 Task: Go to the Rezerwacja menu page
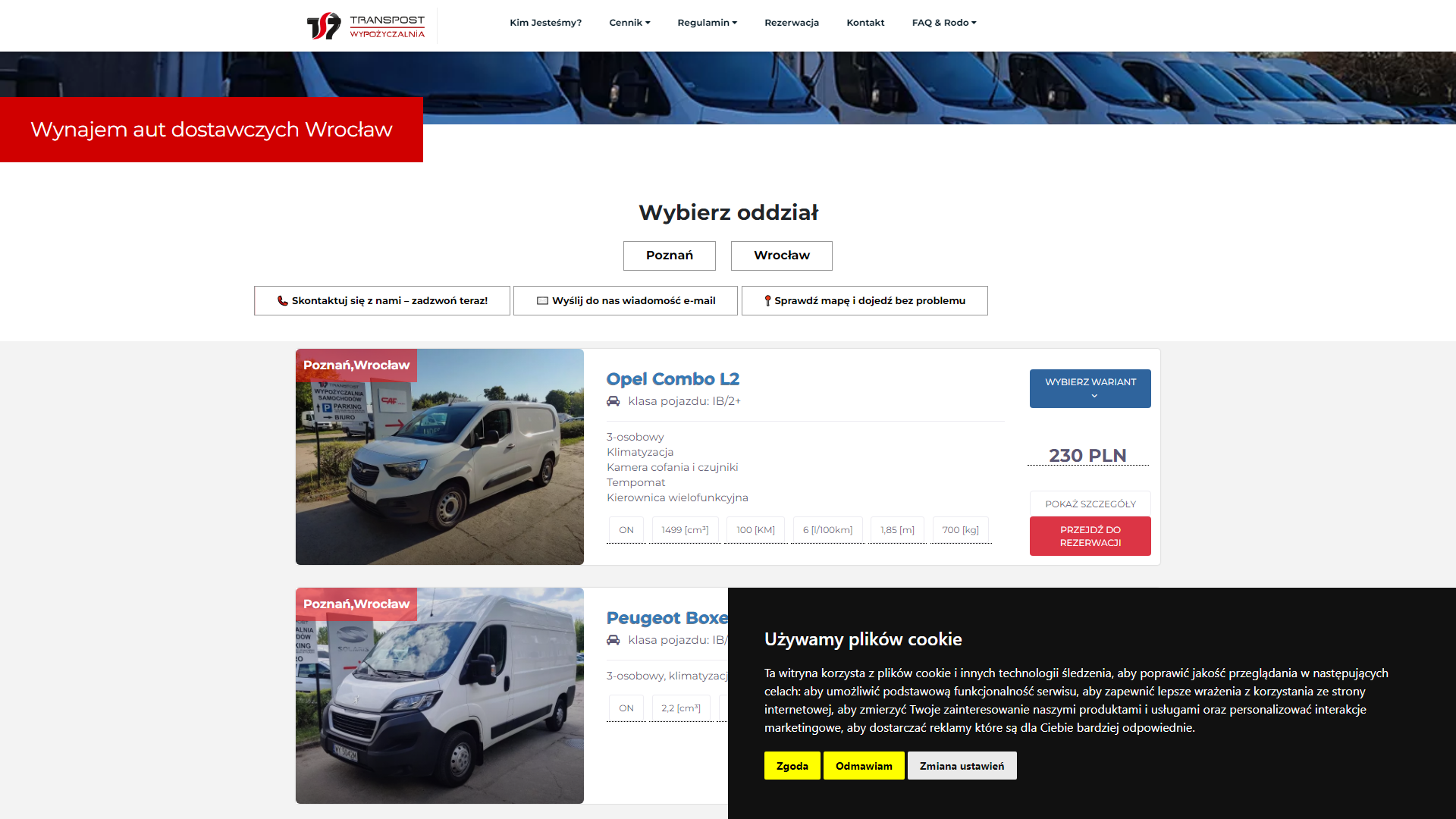click(791, 23)
